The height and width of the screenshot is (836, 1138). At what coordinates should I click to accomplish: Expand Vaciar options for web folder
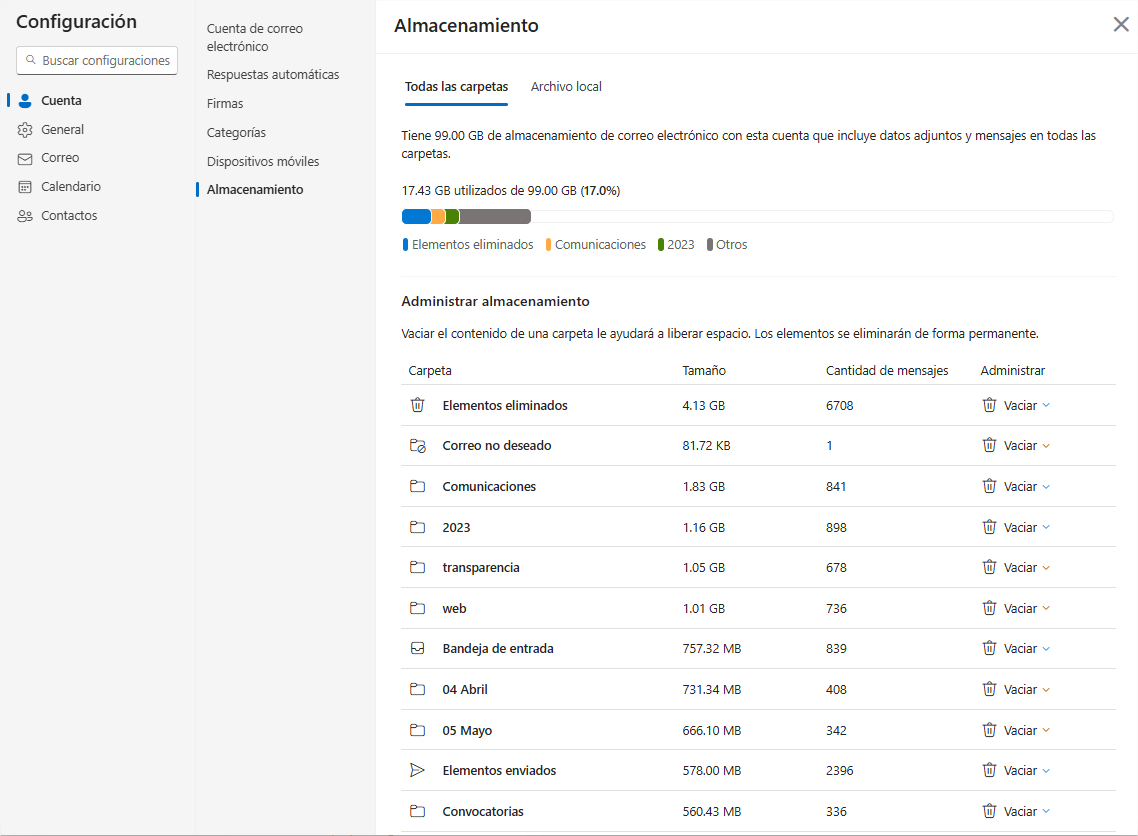[1046, 608]
